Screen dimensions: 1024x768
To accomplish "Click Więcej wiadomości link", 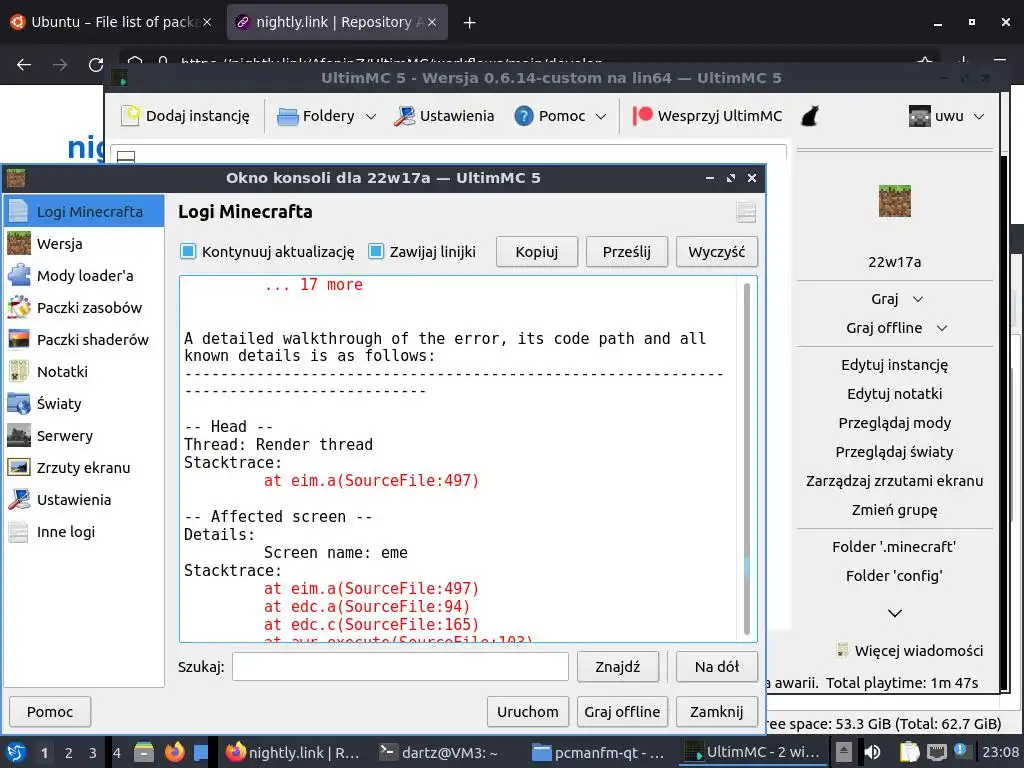I will [x=910, y=650].
